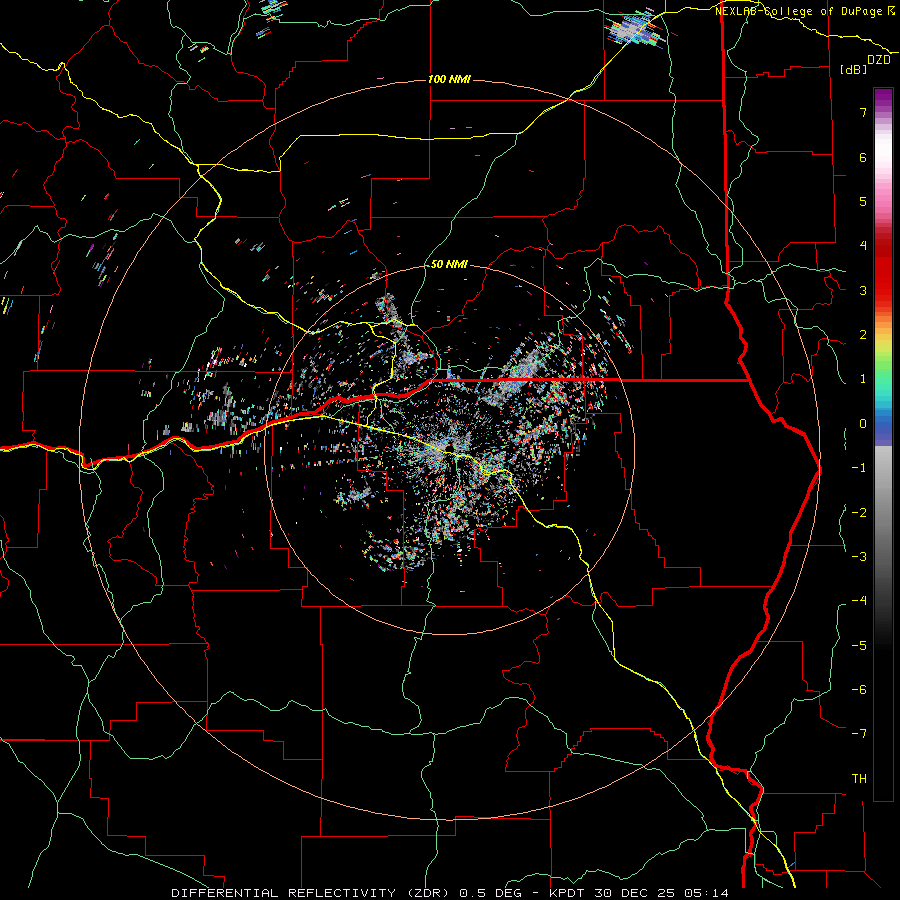Click the 6 dB value on color scale
Image resolution: width=900 pixels, height=900 pixels.
click(863, 157)
